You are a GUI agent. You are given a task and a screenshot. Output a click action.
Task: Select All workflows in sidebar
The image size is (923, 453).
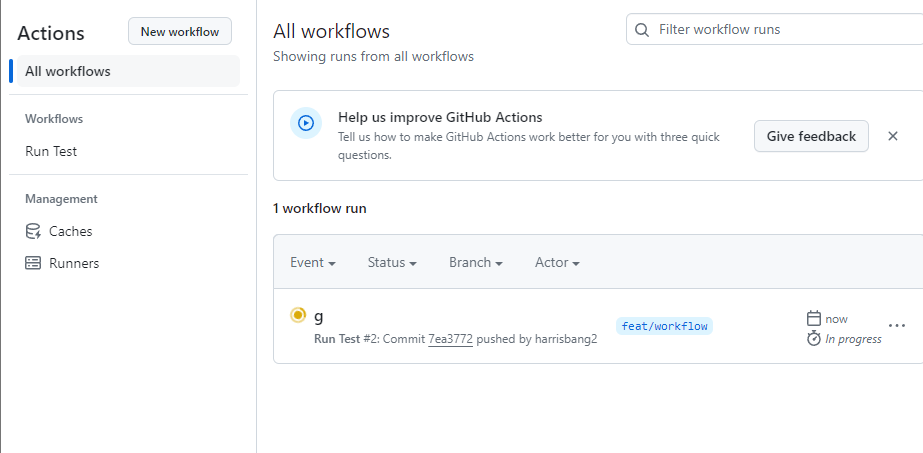[x=128, y=71]
